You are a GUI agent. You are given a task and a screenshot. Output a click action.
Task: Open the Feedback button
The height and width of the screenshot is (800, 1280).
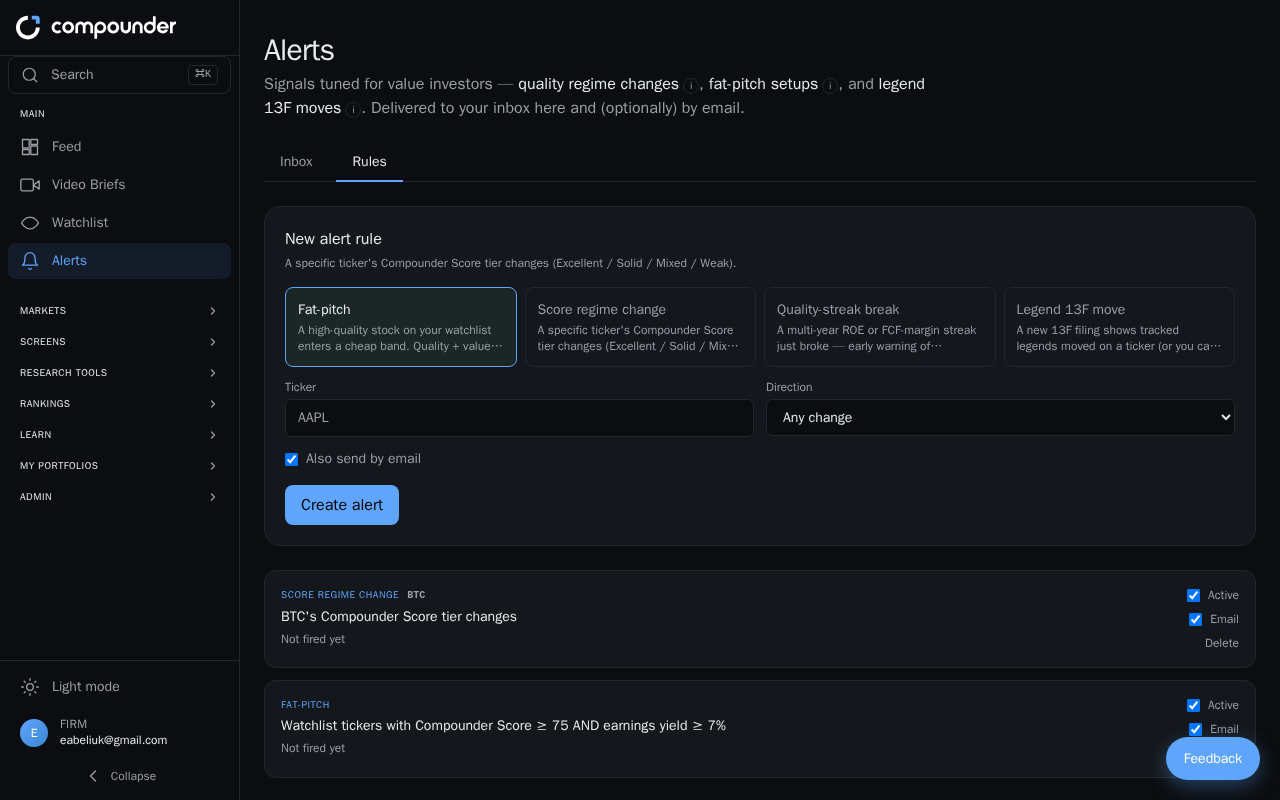point(1213,759)
